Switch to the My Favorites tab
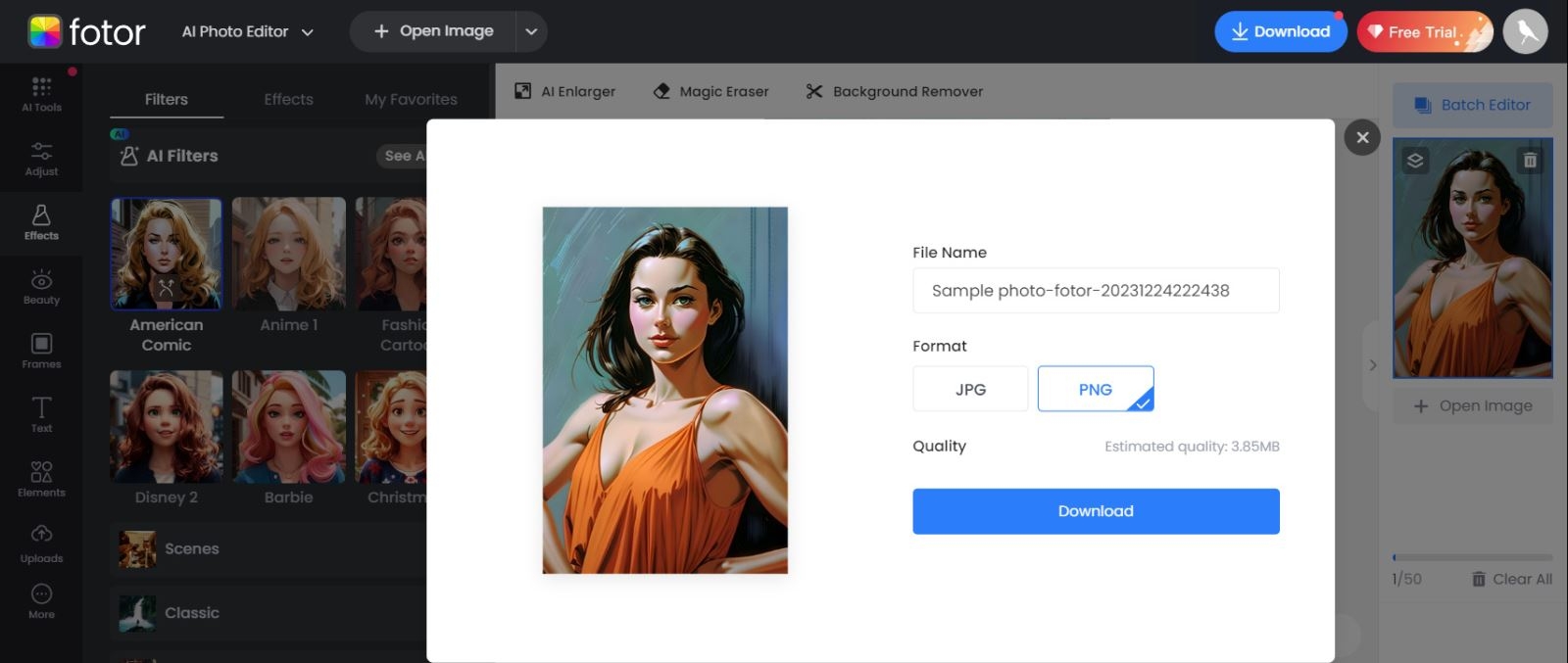The image size is (1568, 663). 411,99
